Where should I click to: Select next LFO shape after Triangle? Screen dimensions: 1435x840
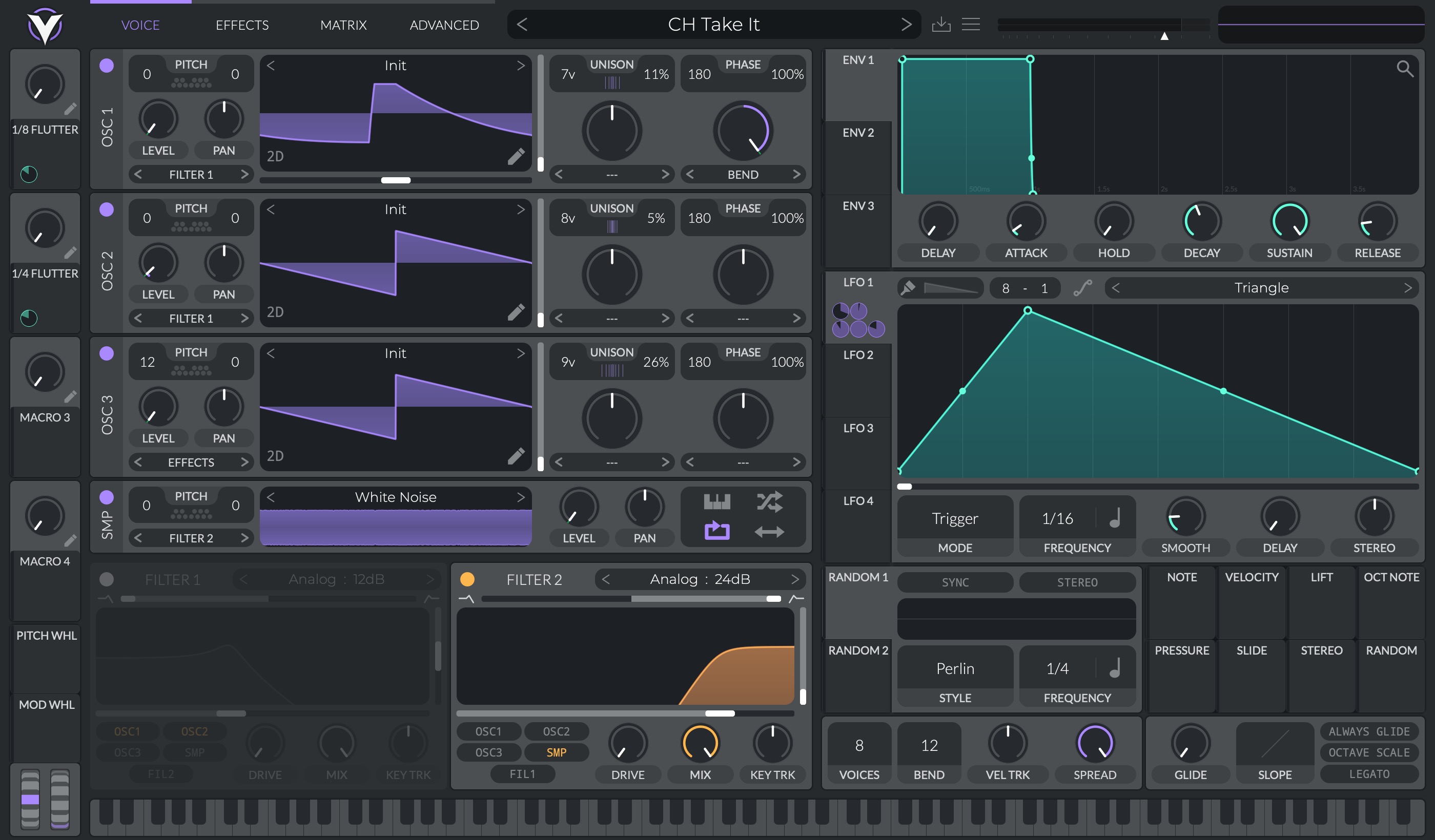pos(1408,288)
